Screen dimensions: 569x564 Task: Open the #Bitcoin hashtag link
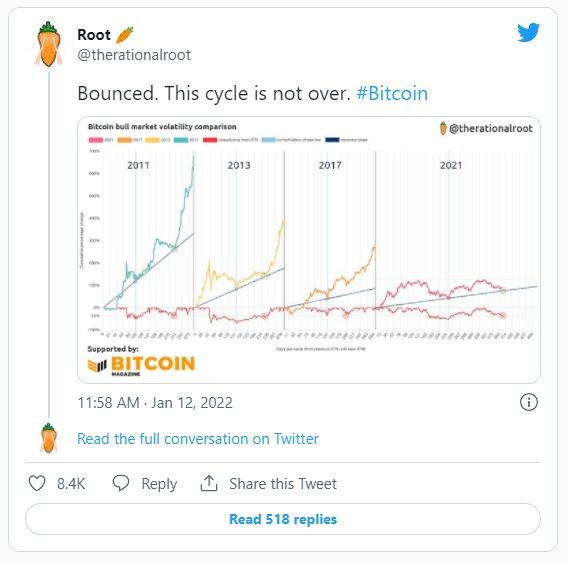[392, 93]
